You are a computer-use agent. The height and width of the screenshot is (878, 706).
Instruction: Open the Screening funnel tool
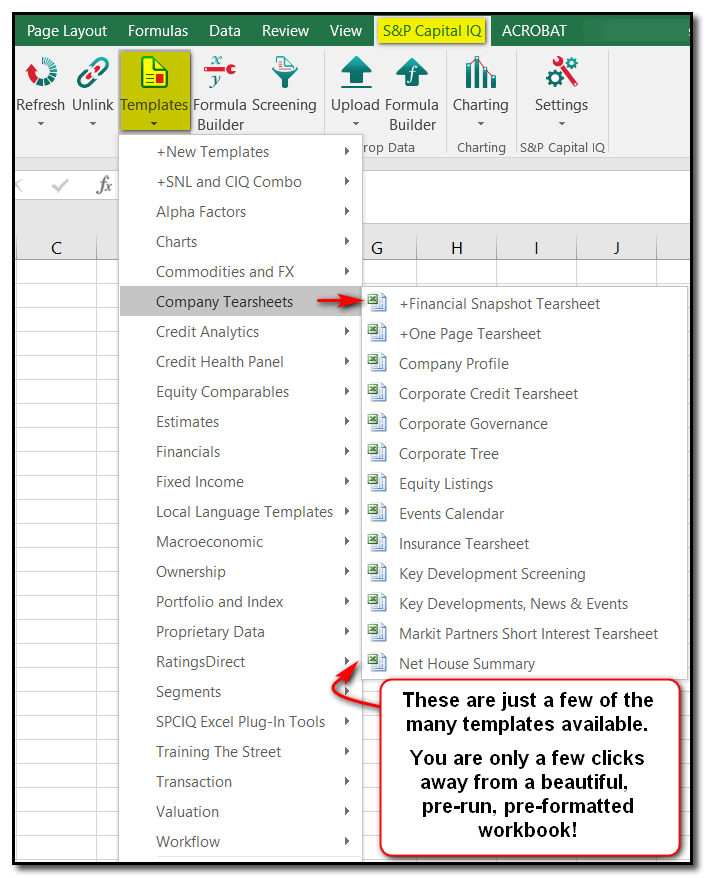[284, 72]
